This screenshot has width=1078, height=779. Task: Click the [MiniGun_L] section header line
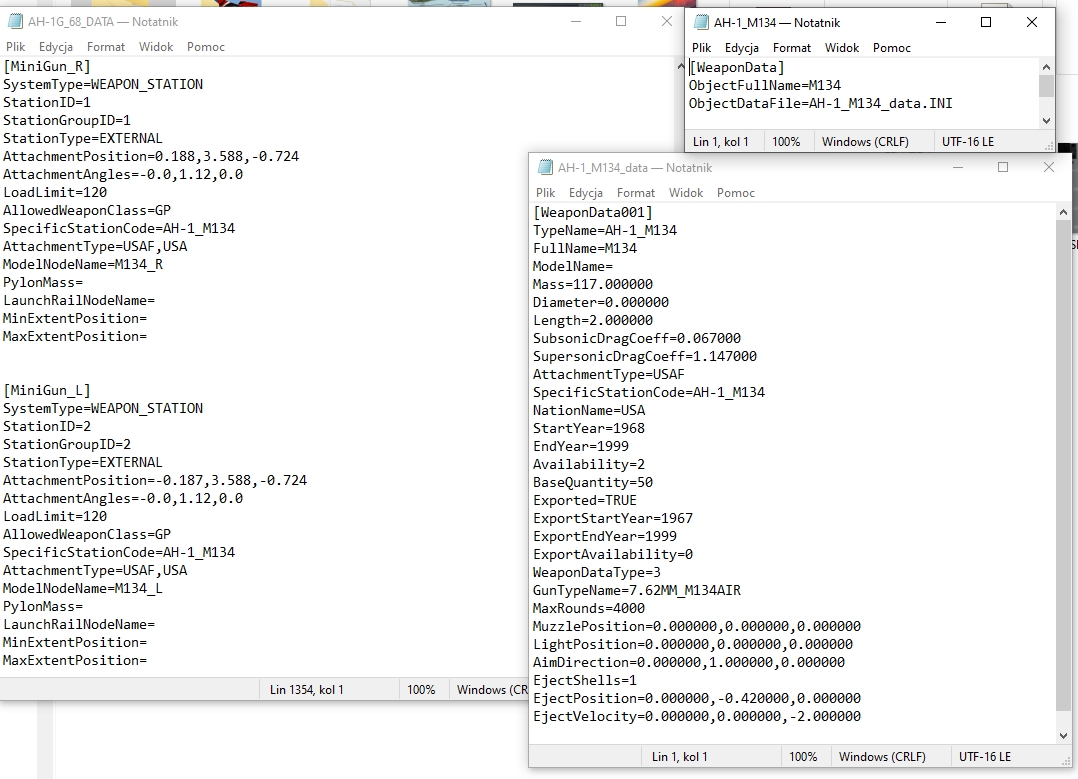click(47, 390)
